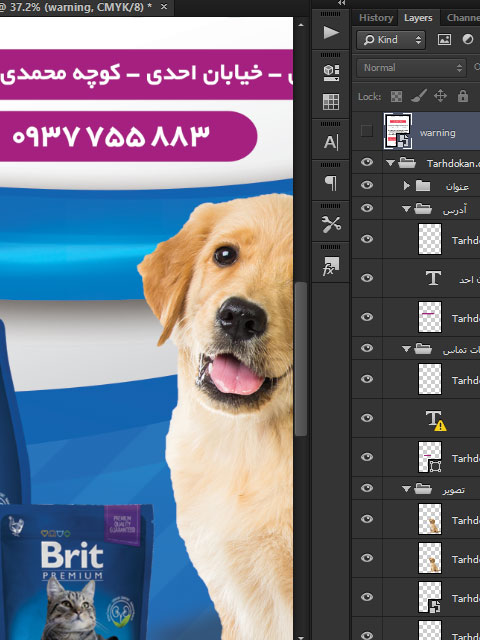
Task: Open the Tool Presets wrench icon
Action: click(x=331, y=224)
